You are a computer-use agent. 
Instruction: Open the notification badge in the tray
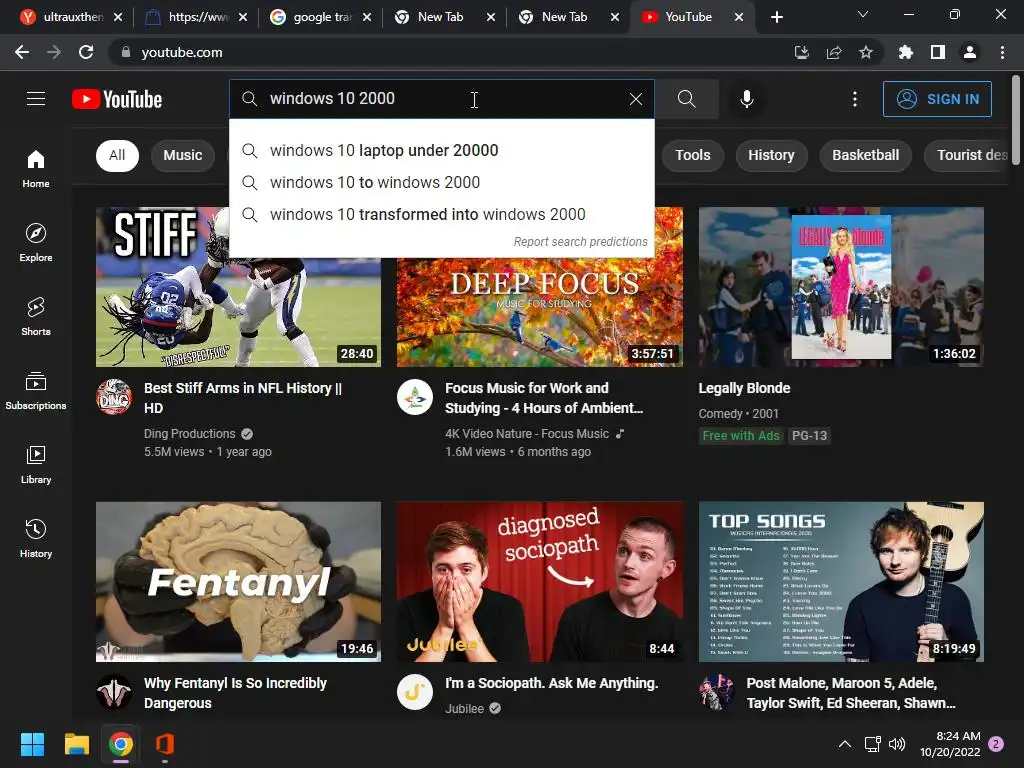click(996, 744)
